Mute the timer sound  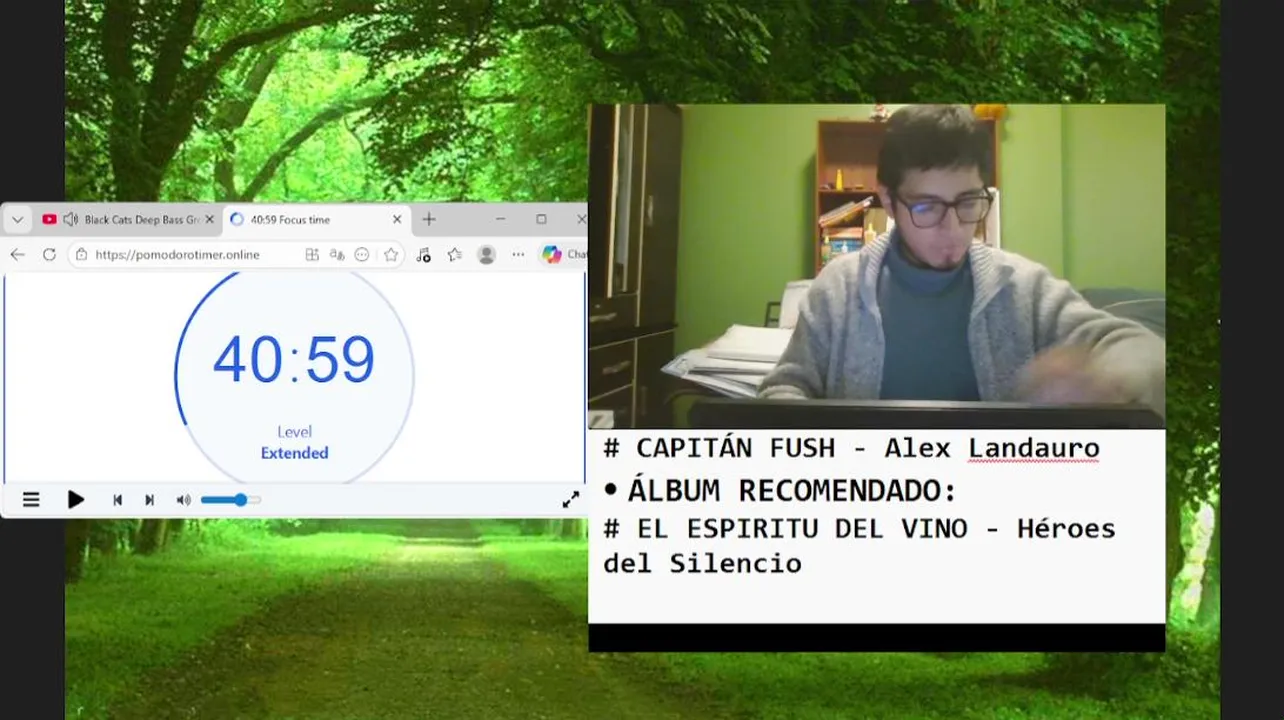coord(183,500)
